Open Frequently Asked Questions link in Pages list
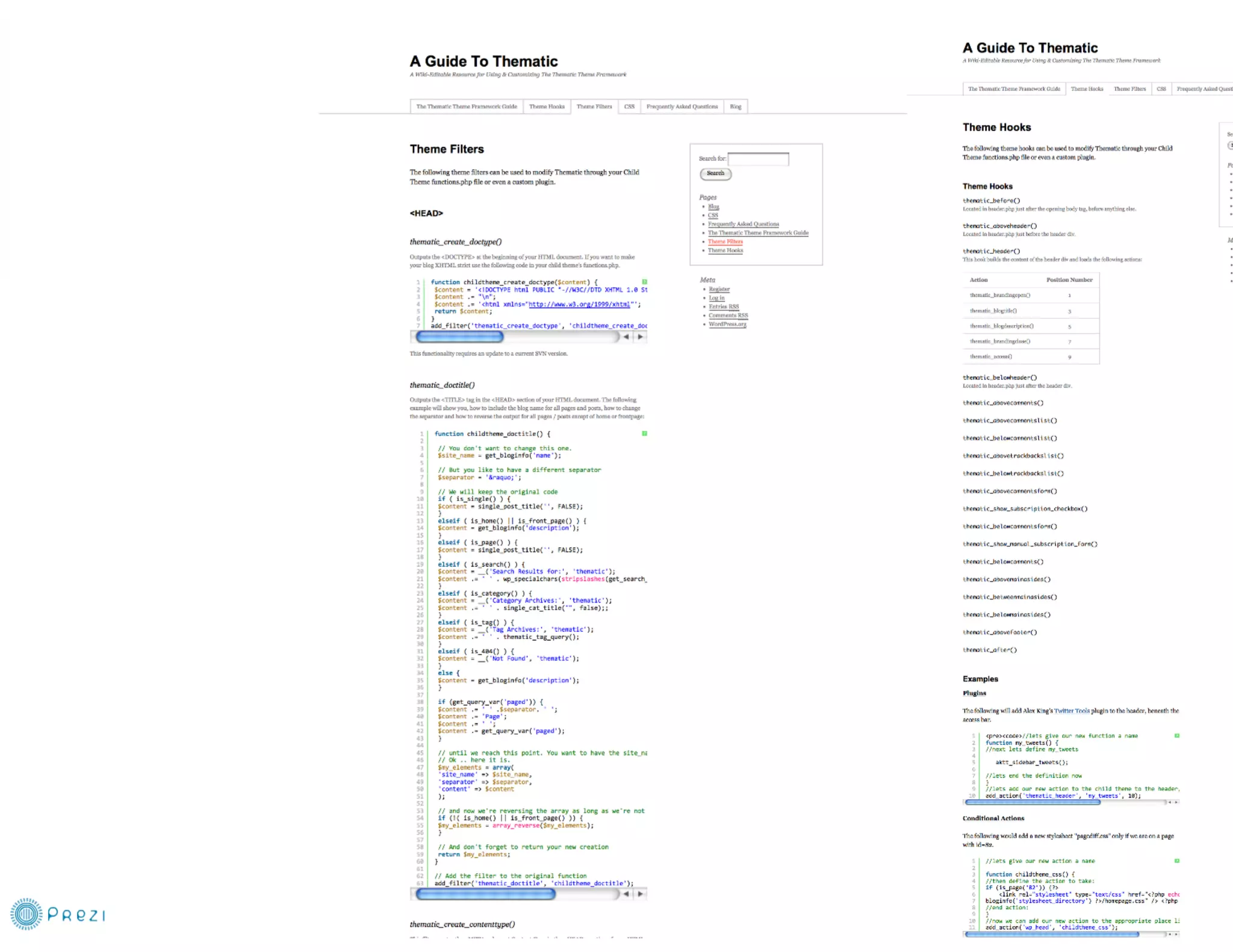The height and width of the screenshot is (952, 1233). 743,224
